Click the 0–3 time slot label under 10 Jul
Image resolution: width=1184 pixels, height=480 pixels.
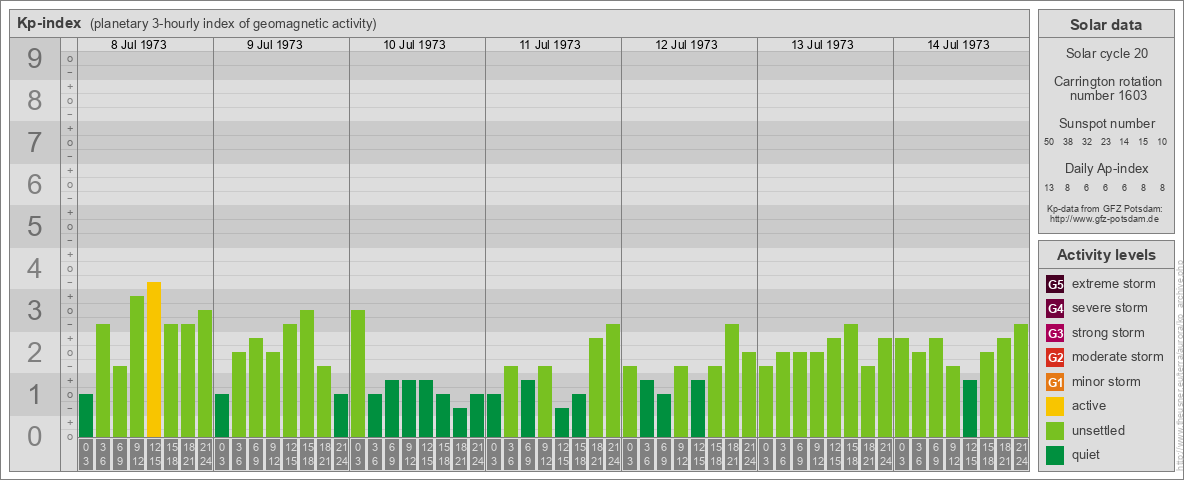click(x=358, y=455)
